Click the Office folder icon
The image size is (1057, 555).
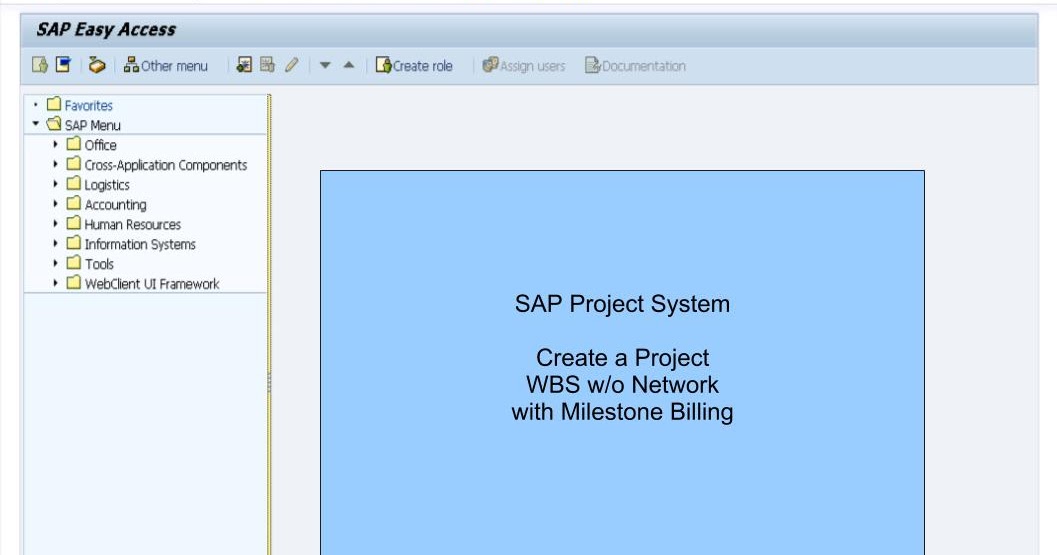coord(73,144)
